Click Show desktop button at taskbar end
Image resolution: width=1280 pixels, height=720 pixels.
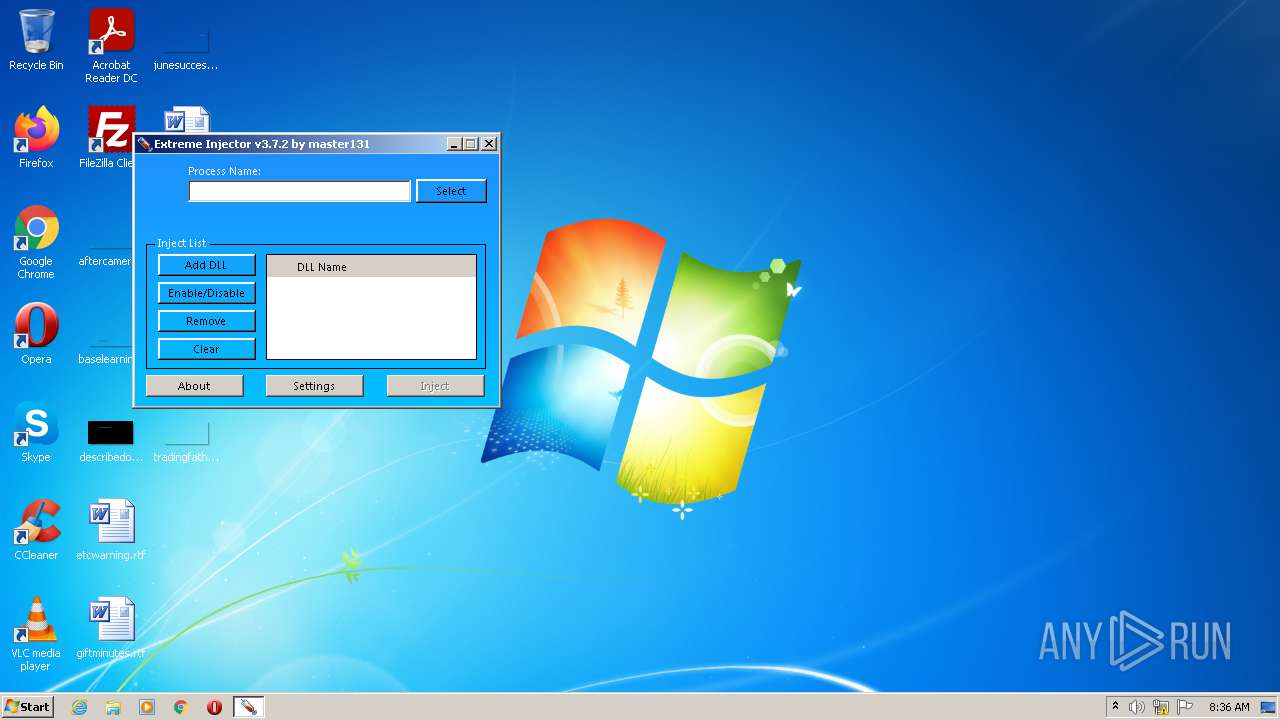click(1268, 707)
